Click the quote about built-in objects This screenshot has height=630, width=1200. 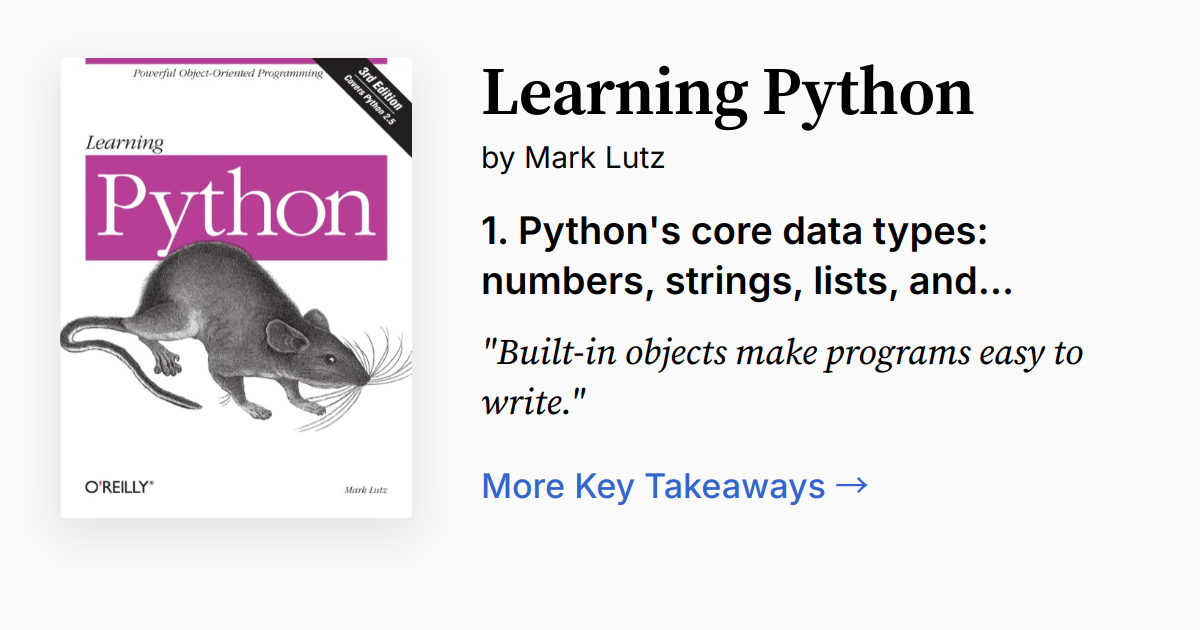782,378
